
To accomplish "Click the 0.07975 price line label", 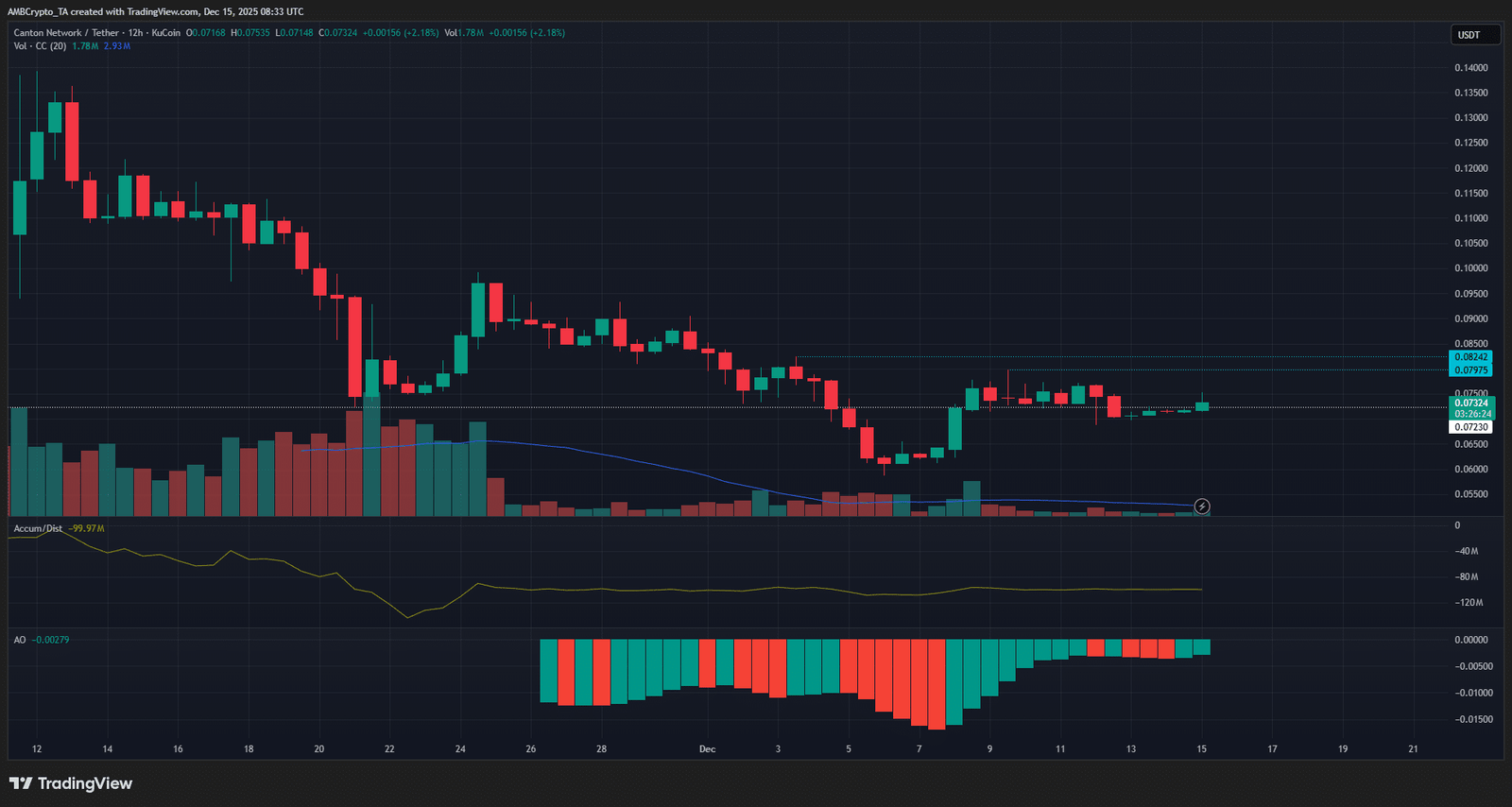I will (x=1470, y=370).
